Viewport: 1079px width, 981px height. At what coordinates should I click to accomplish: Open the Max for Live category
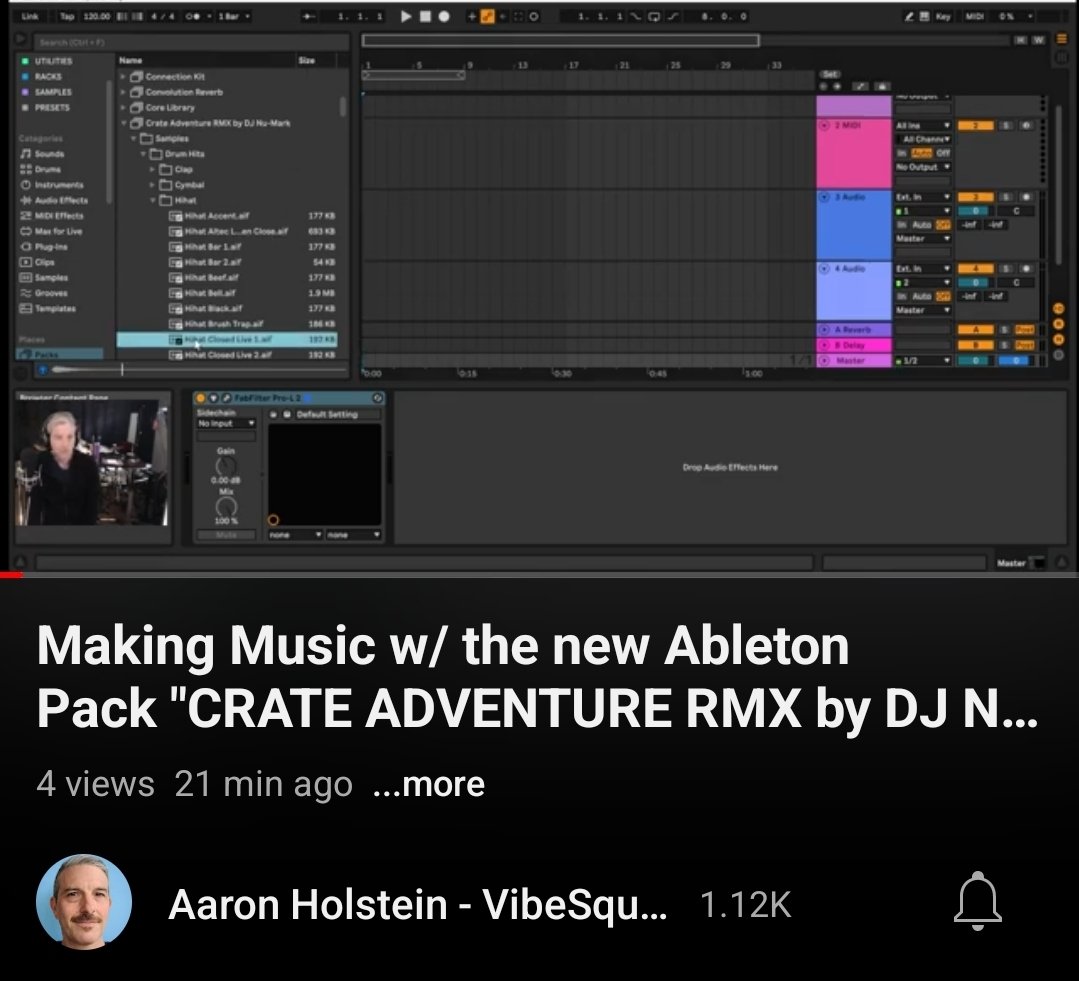click(52, 231)
